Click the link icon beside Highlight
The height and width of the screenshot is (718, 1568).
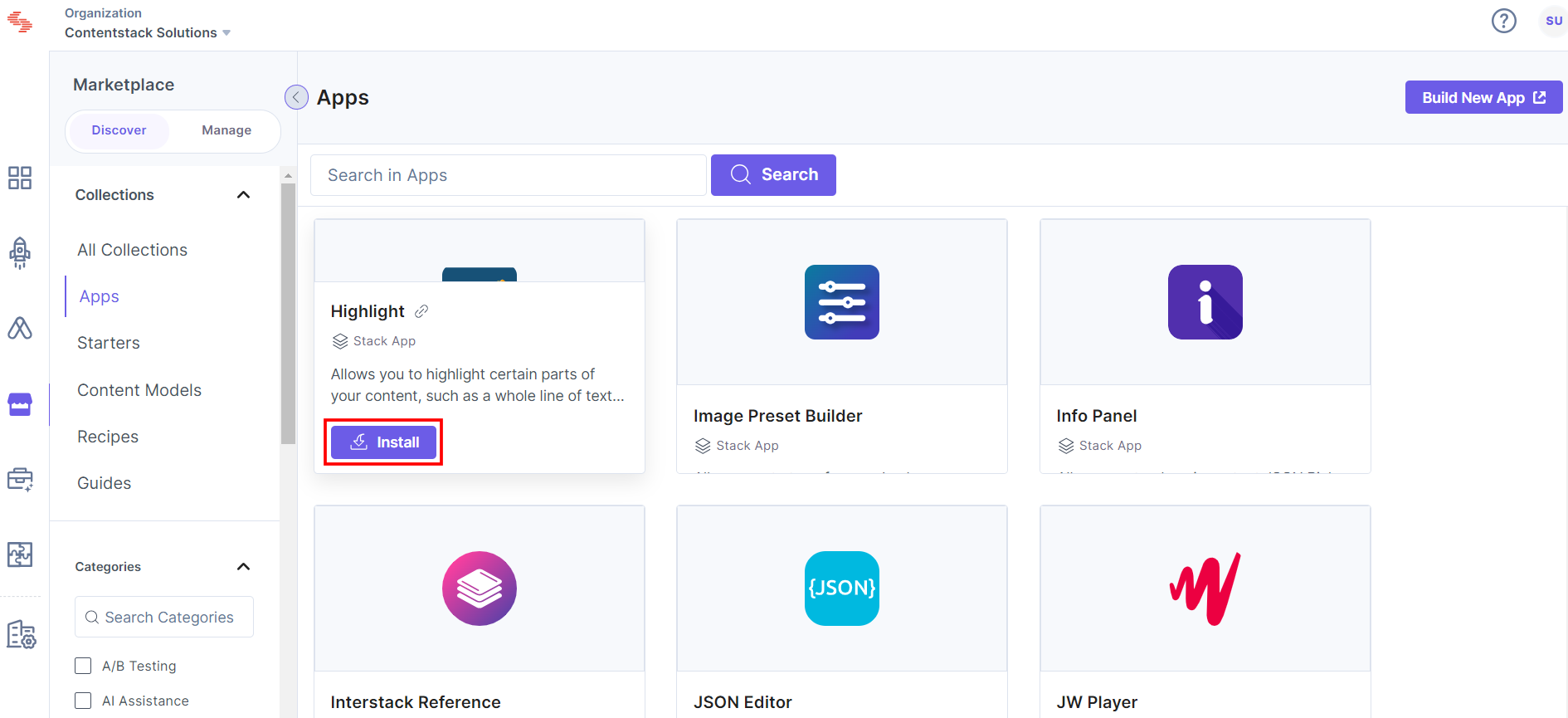[x=421, y=311]
